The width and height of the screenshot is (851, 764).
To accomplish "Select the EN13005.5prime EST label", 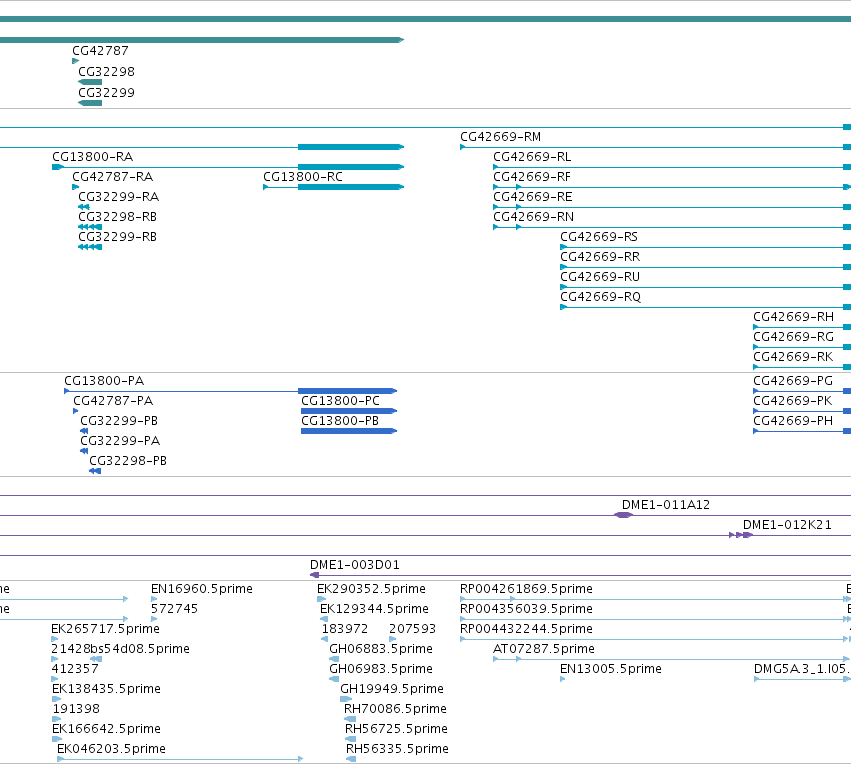I will click(611, 669).
